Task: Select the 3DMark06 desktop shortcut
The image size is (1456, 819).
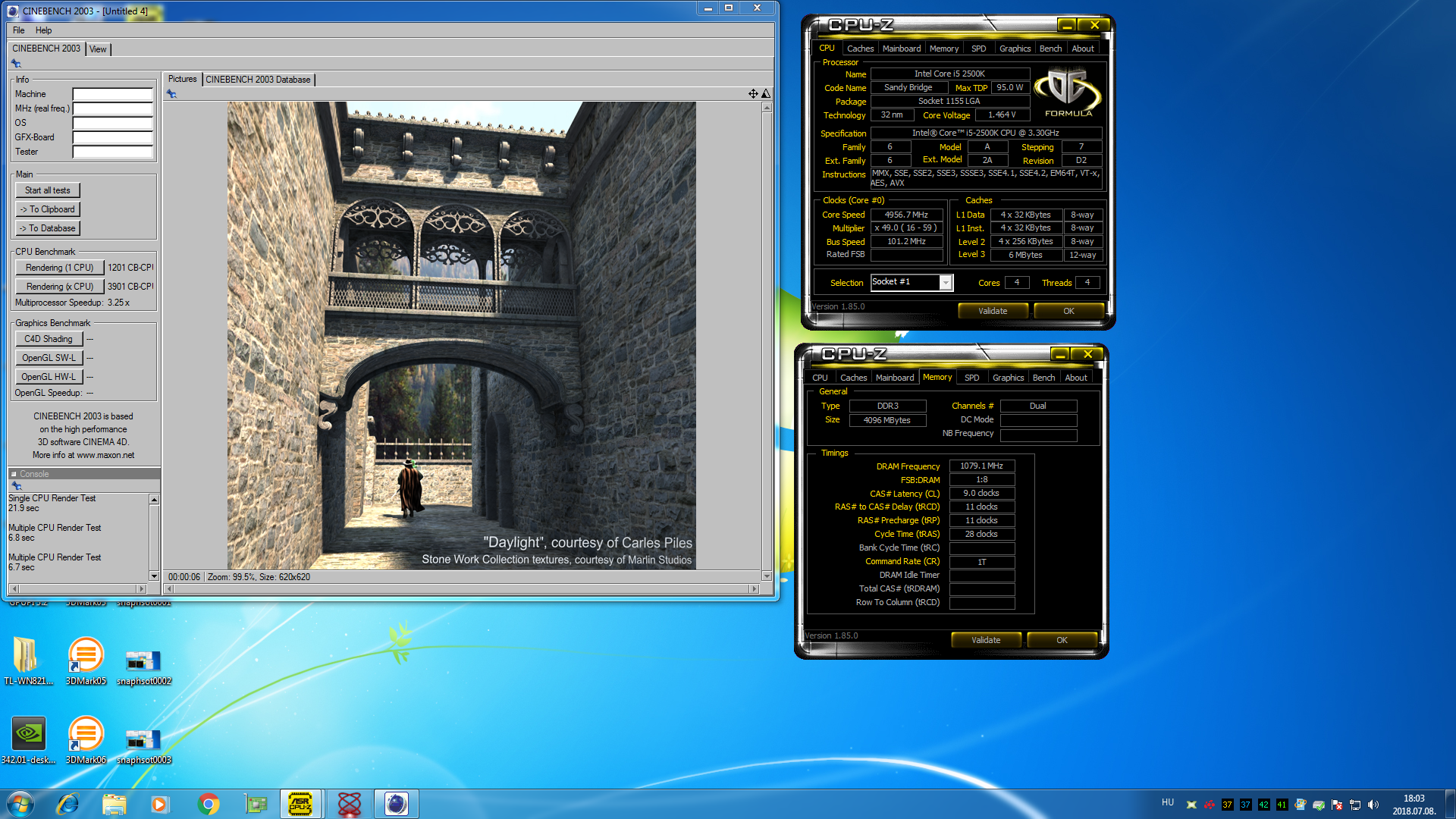Action: [86, 739]
